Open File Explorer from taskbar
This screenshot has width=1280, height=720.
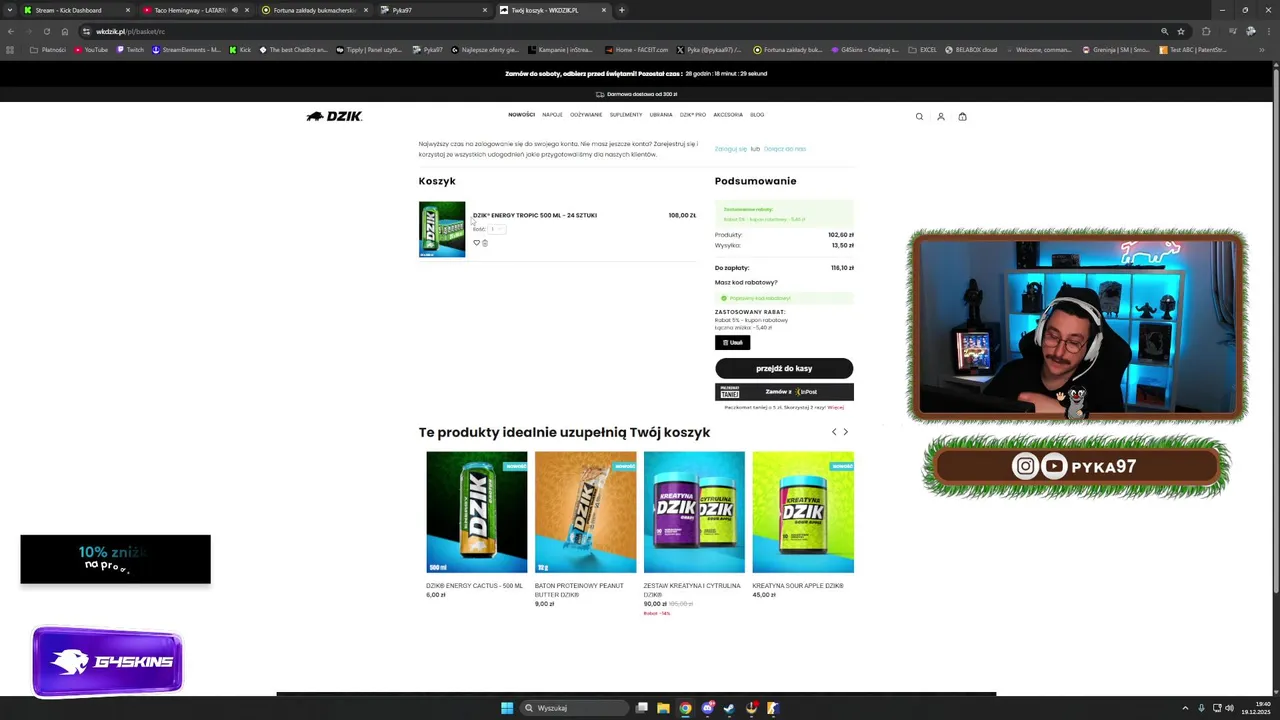pyautogui.click(x=663, y=708)
